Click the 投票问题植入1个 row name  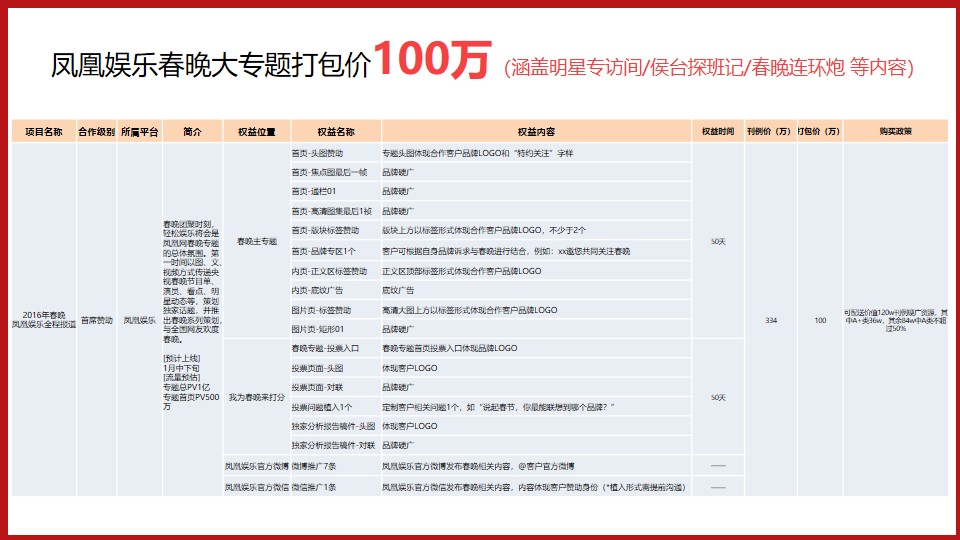click(x=321, y=407)
